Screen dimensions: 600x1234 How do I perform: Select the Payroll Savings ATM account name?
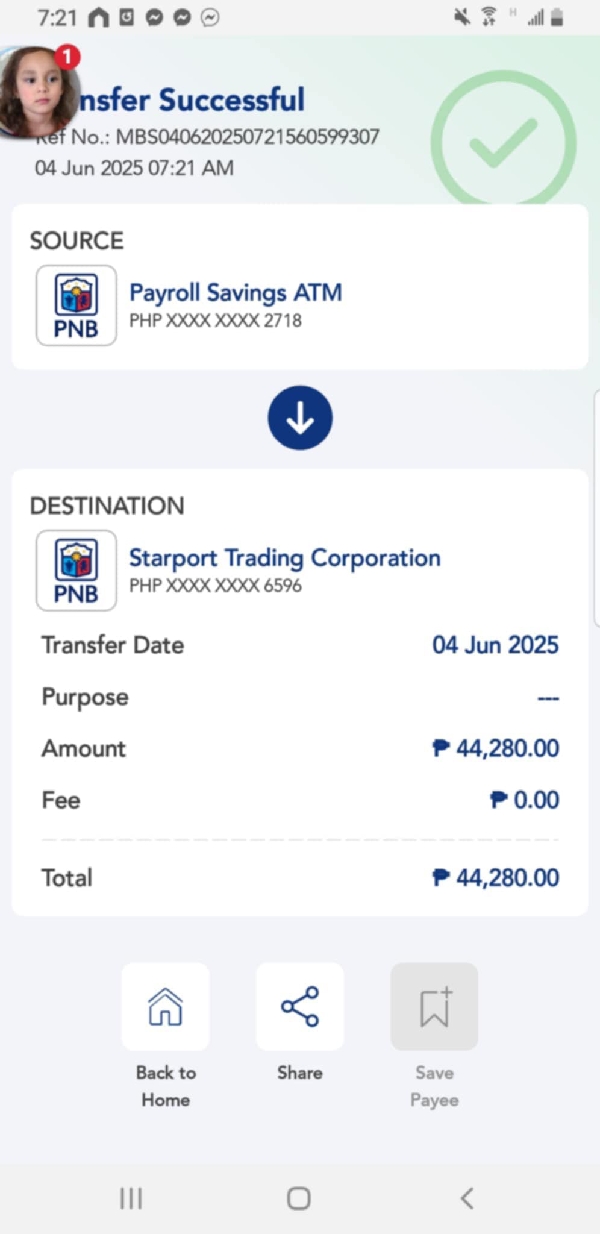(x=236, y=293)
